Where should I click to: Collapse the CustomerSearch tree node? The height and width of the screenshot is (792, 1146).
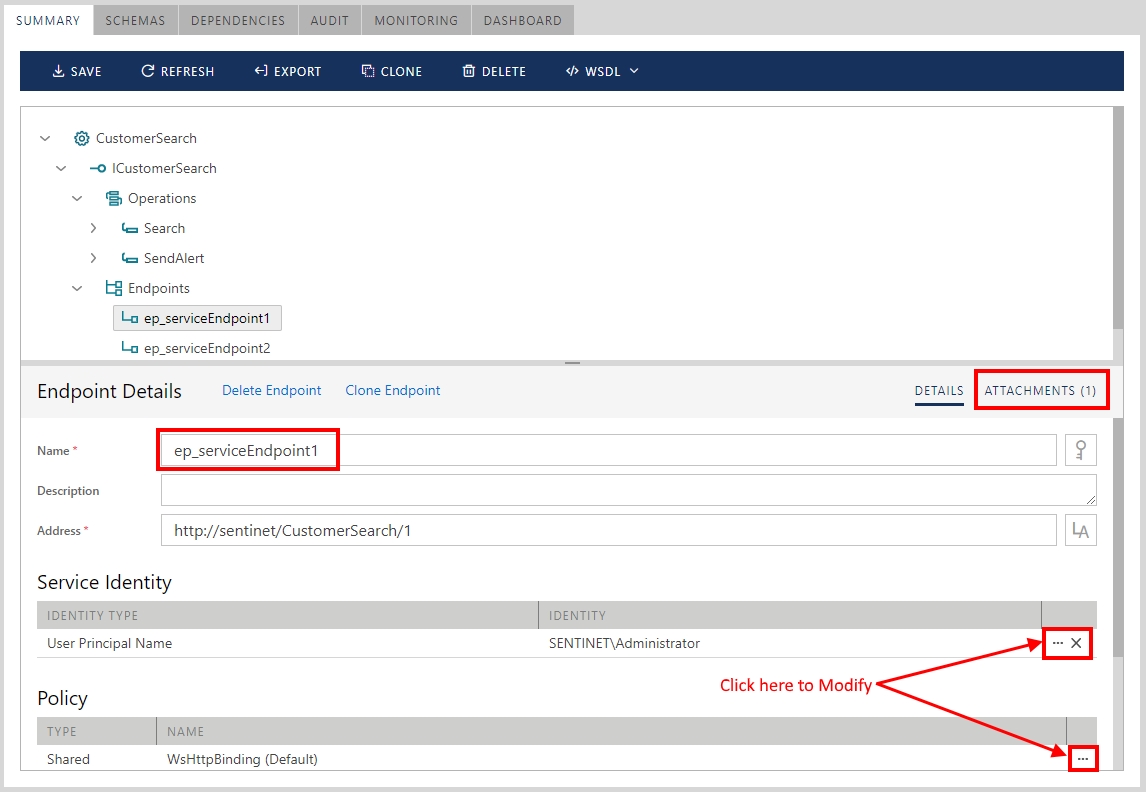(45, 139)
